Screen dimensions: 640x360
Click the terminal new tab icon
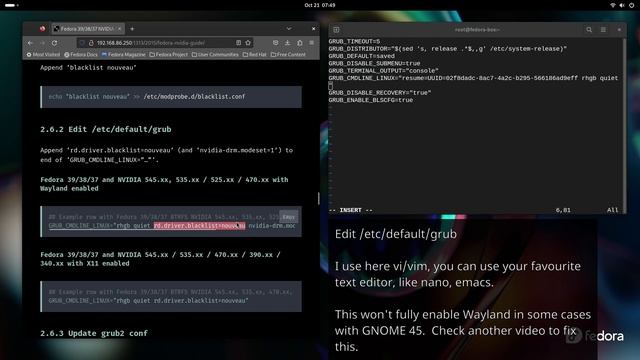tap(336, 30)
